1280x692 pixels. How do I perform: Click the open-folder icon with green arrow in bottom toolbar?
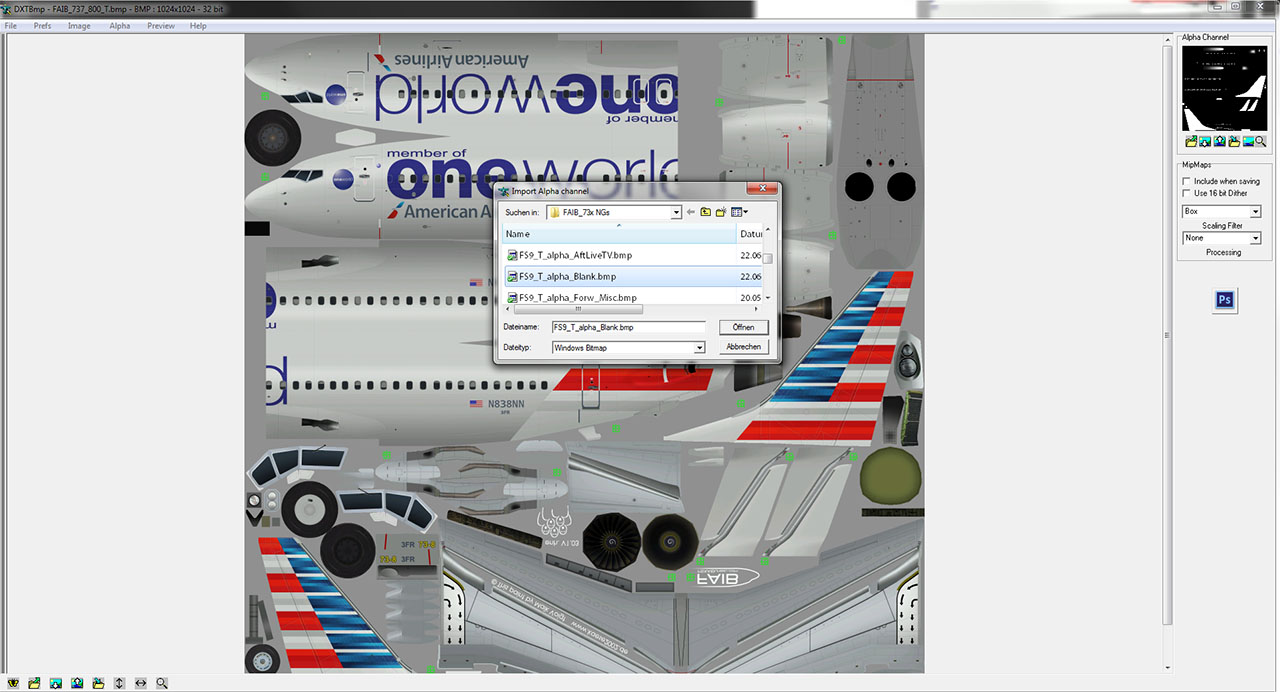[34, 683]
